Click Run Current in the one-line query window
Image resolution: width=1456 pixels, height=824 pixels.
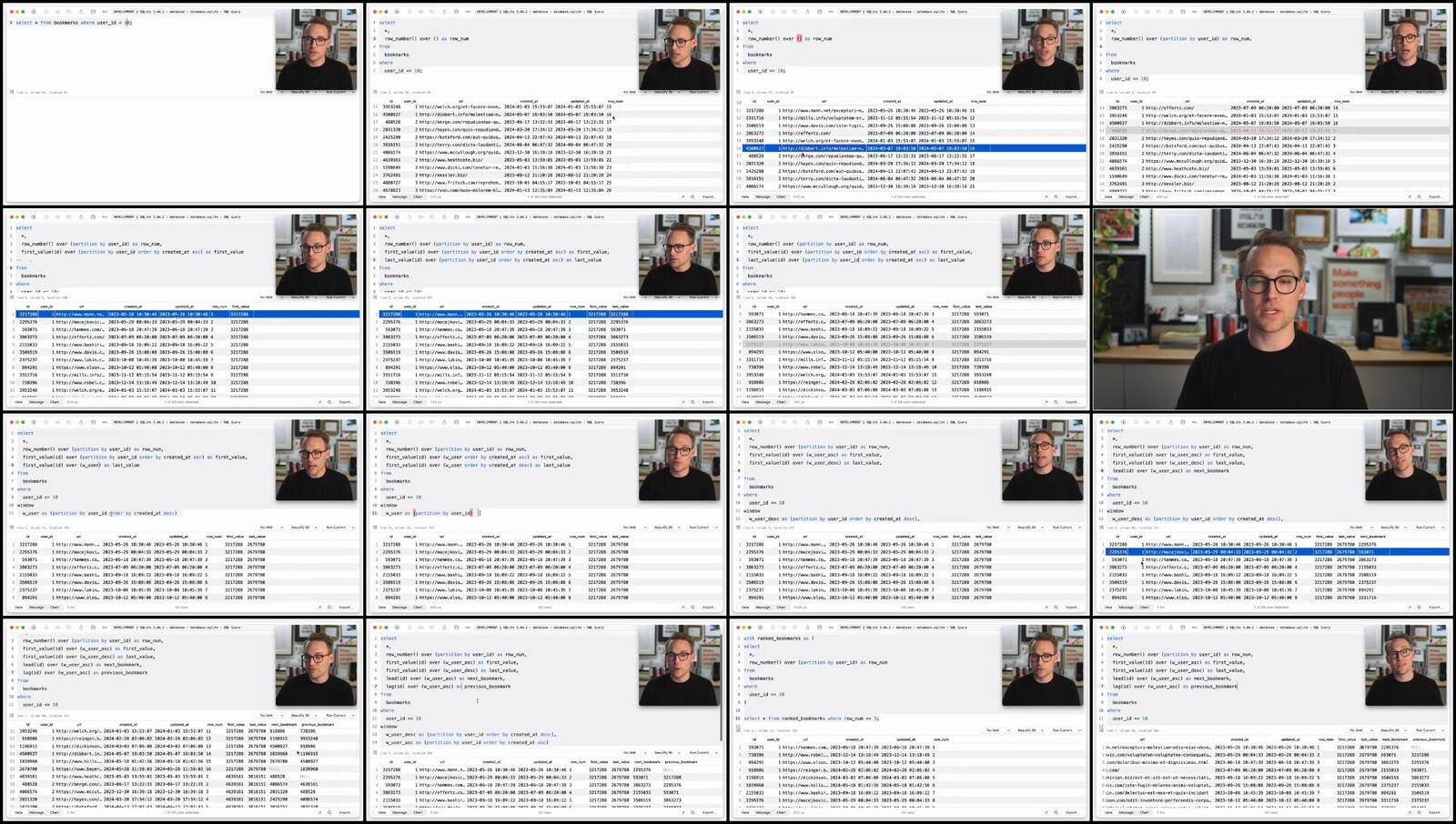pos(336,92)
